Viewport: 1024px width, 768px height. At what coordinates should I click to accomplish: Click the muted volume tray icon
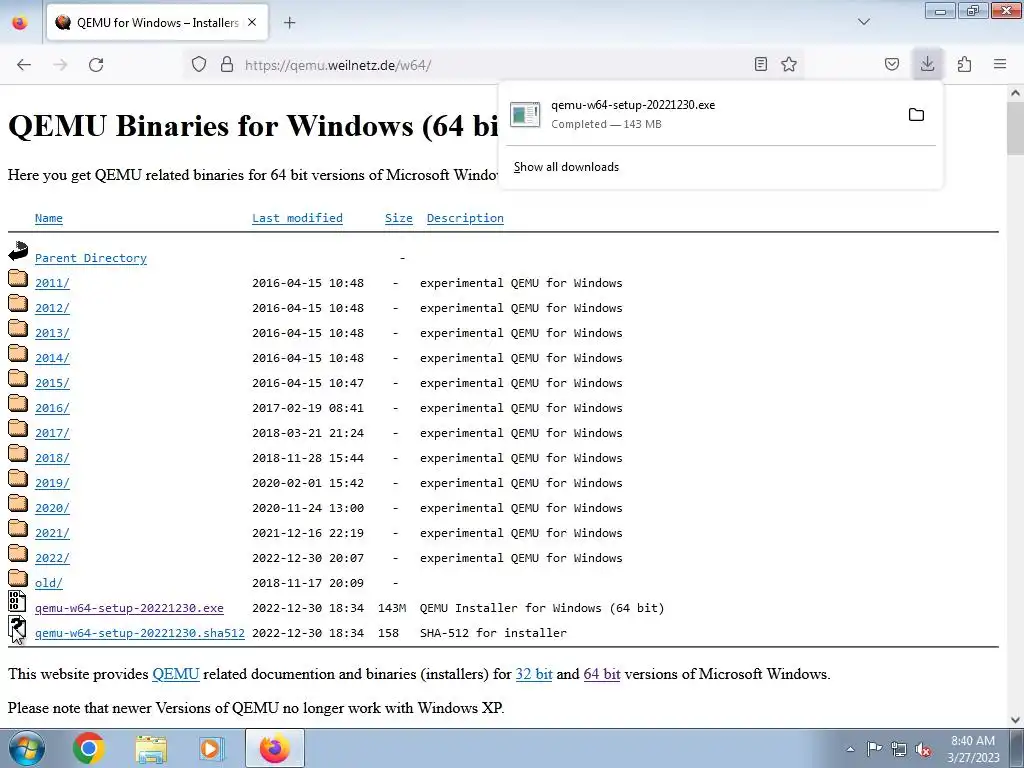tap(923, 749)
